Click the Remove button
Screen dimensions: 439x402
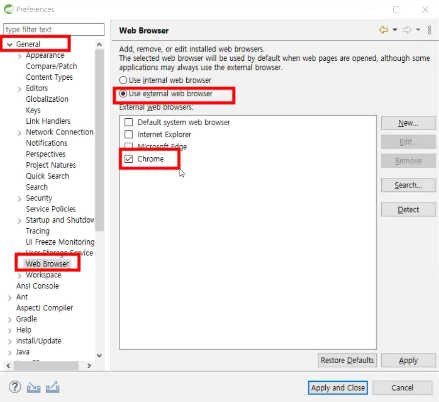(408, 161)
